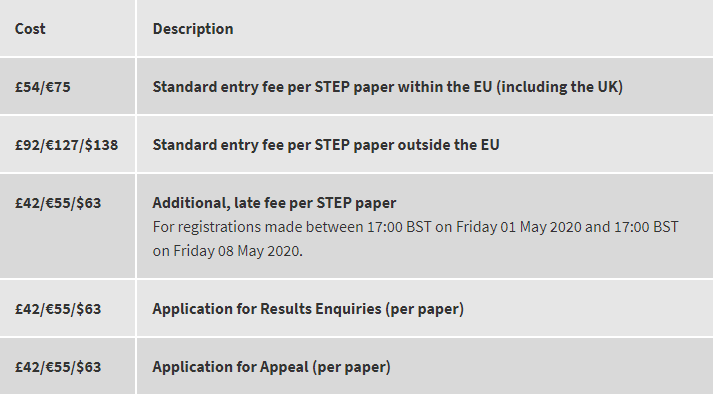Image resolution: width=713 pixels, height=395 pixels.
Task: Click the Cost column header
Action: 30,29
